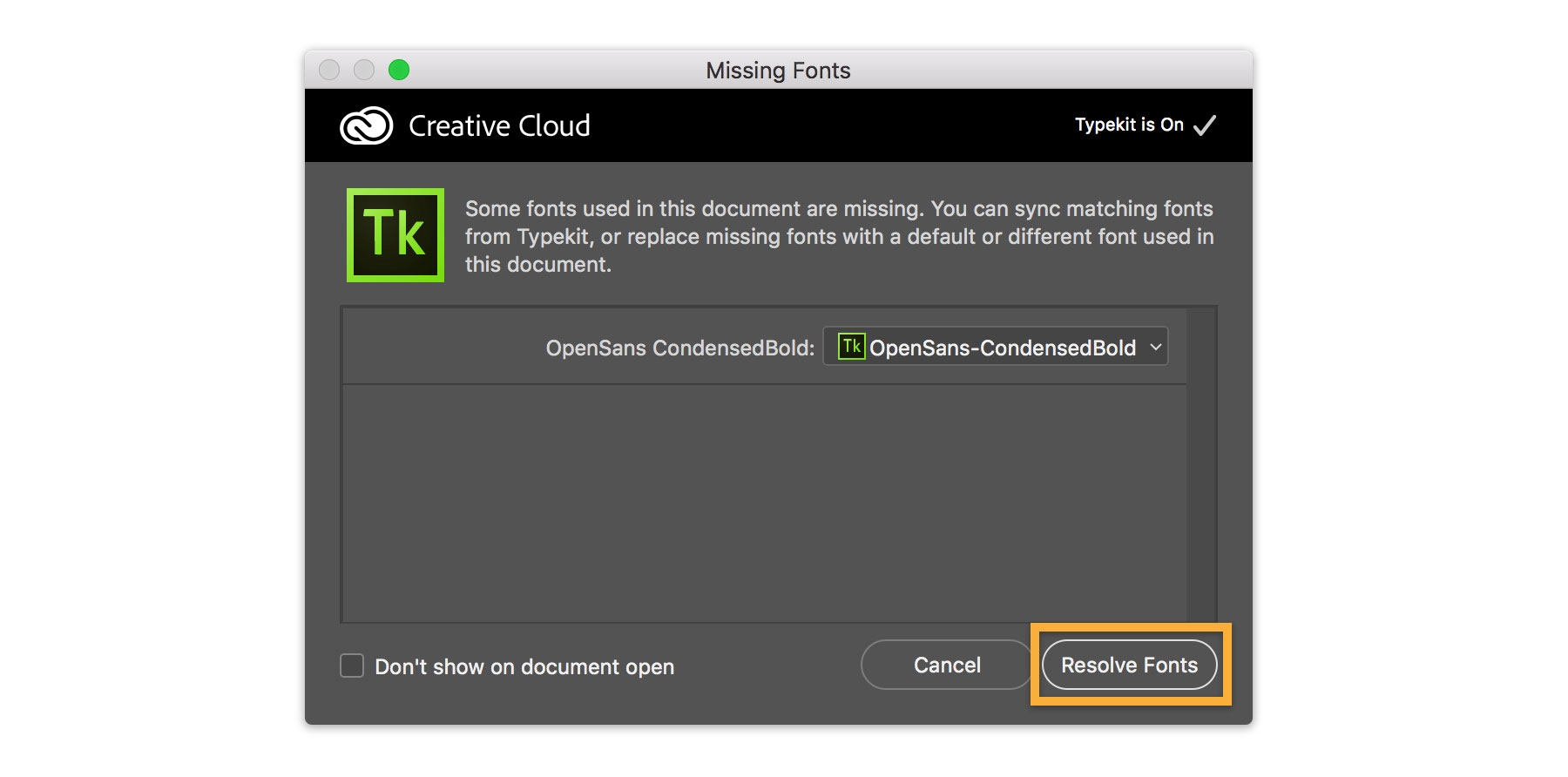The height and width of the screenshot is (777, 1568).
Task: Click the 'Don't show on document open' label
Action: pyautogui.click(x=524, y=667)
